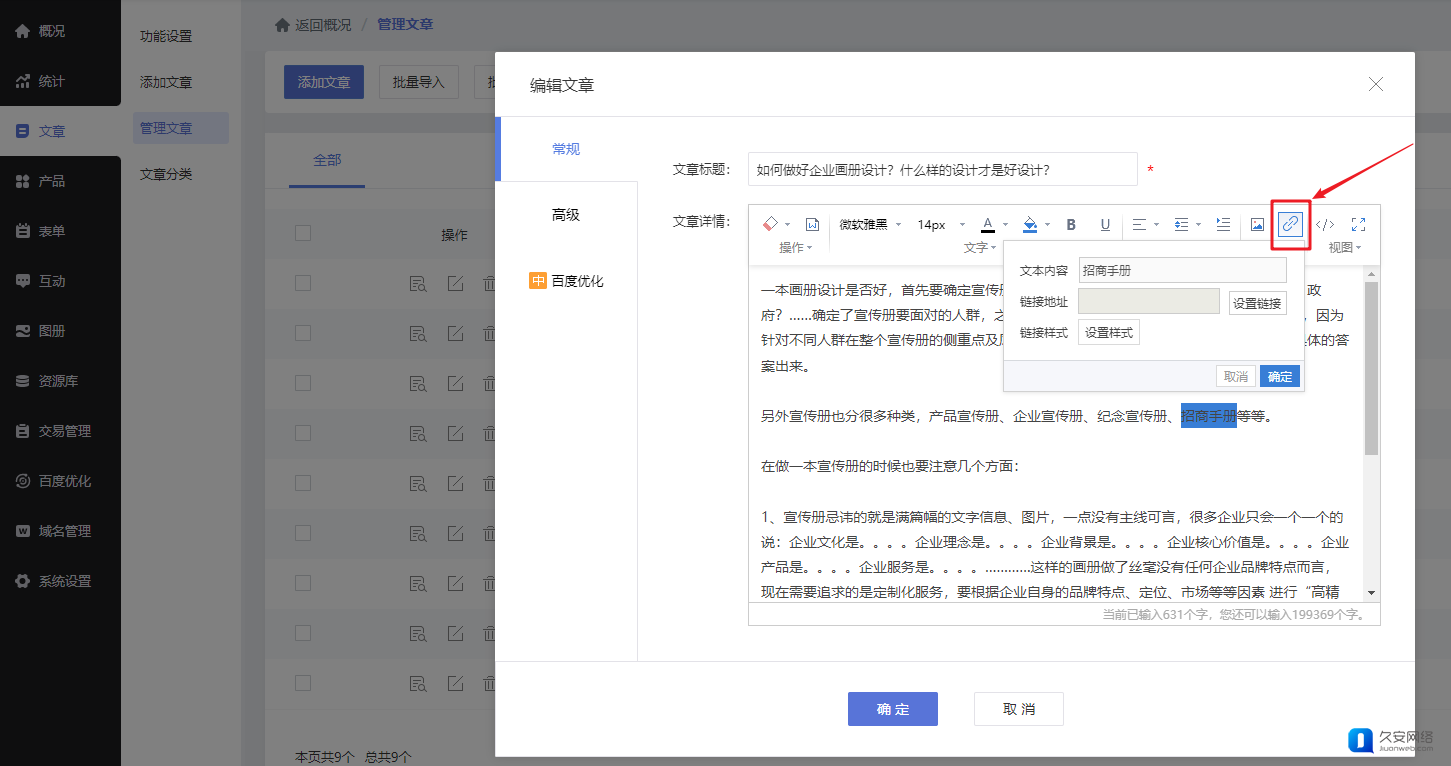The image size is (1451, 766).
Task: Click the clear formatting eraser icon
Action: click(770, 224)
